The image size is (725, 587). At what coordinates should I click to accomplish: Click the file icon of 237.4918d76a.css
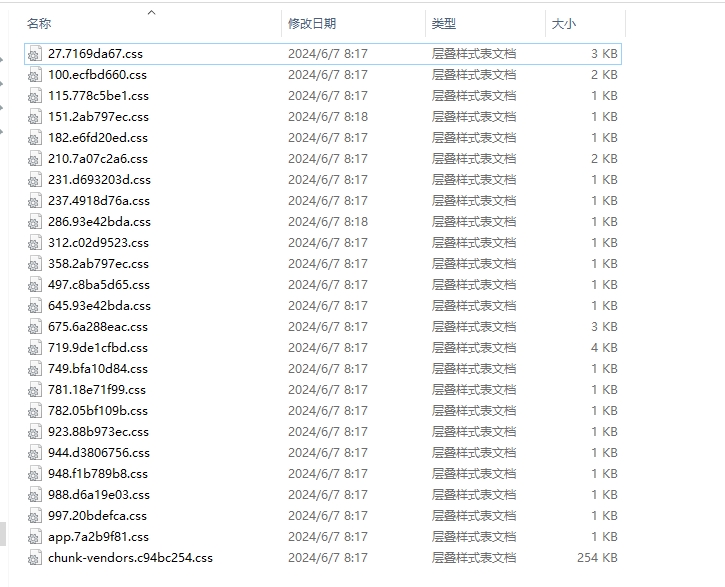34,201
